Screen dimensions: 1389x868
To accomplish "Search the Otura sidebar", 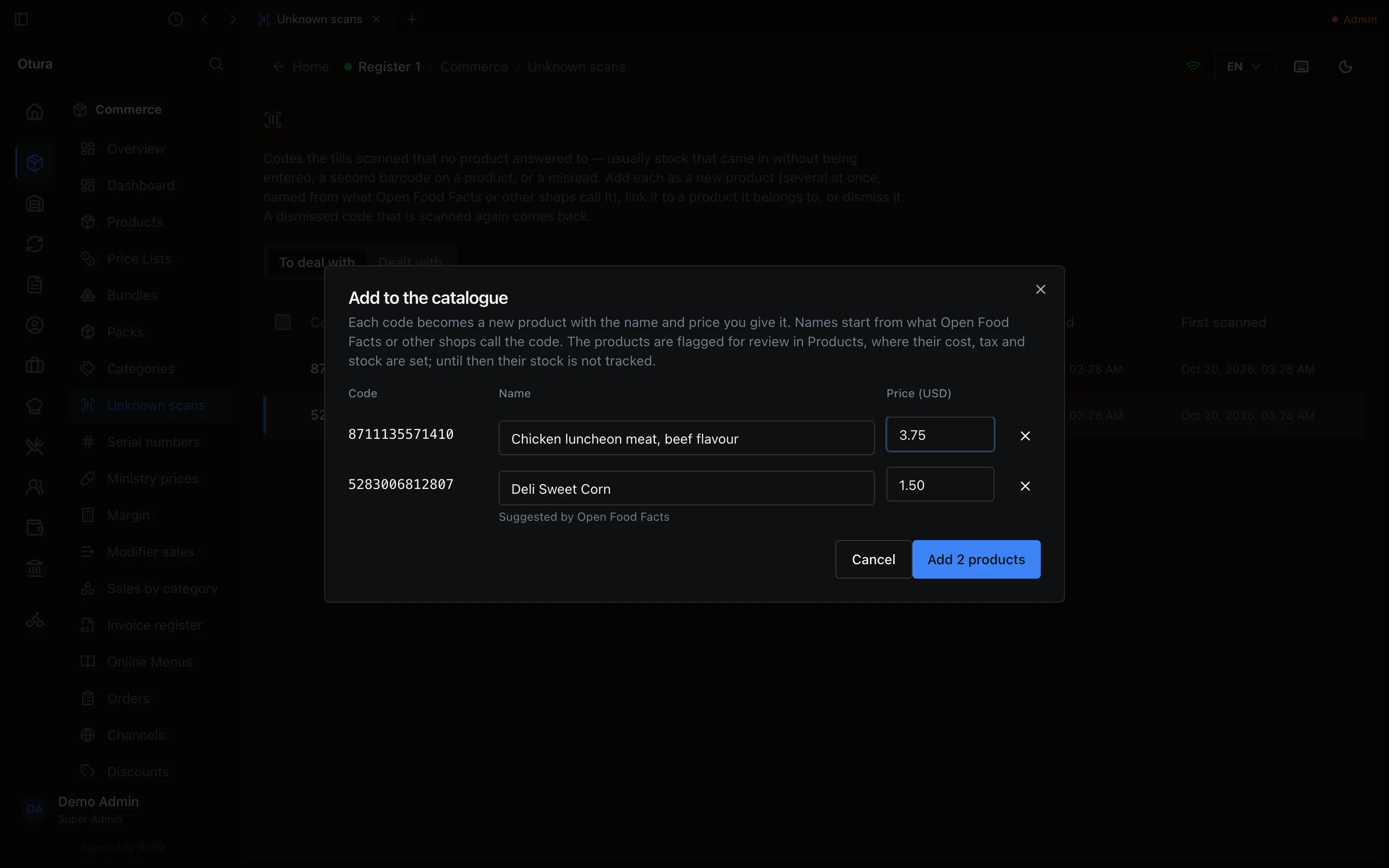I will pos(217,64).
